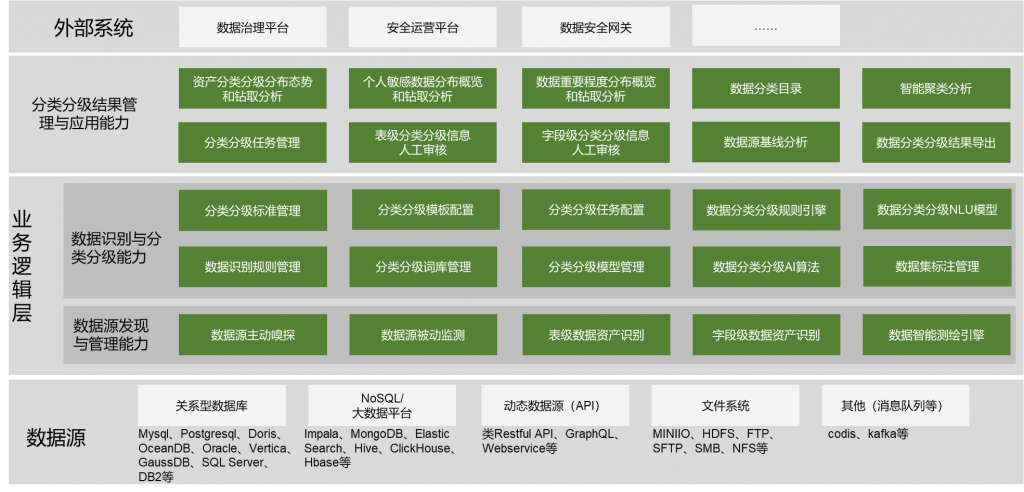Screen dimensions: 1024x492
Task: Select the 分类分级标准管理 block
Action: (253, 210)
